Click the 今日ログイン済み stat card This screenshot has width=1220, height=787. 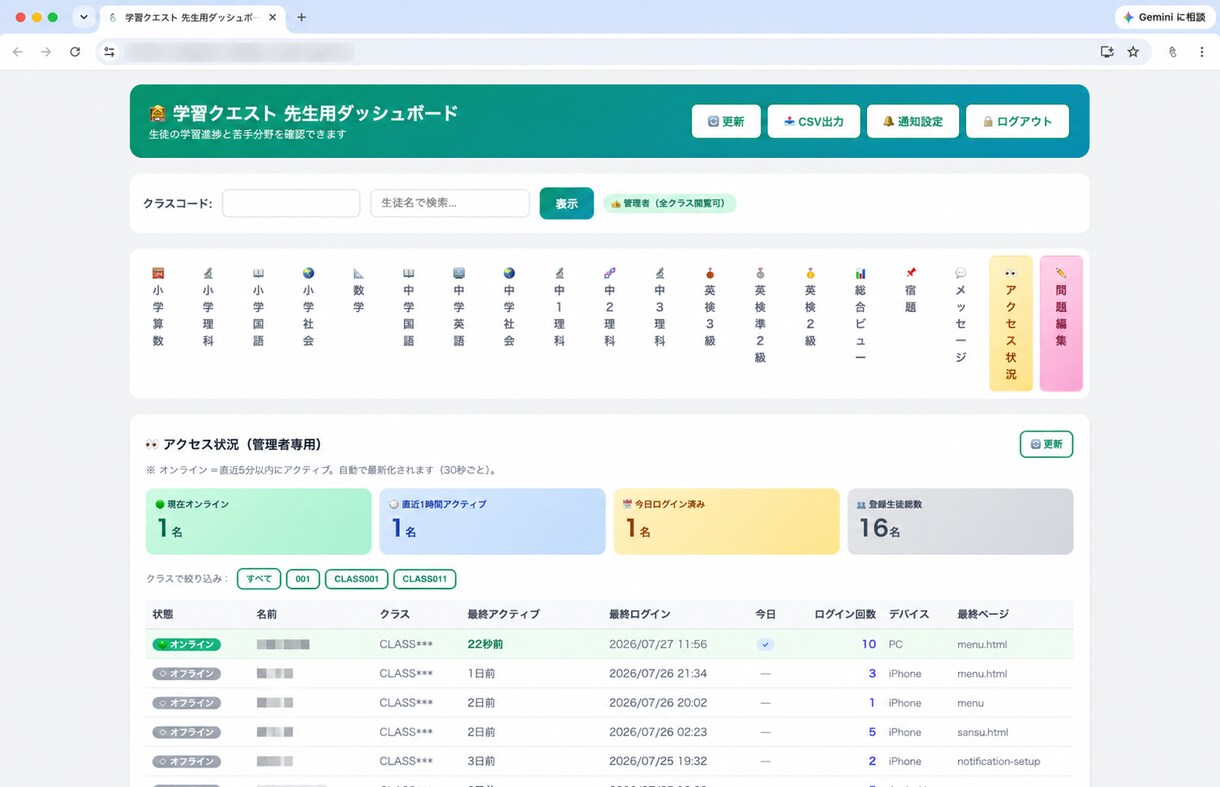coord(726,521)
